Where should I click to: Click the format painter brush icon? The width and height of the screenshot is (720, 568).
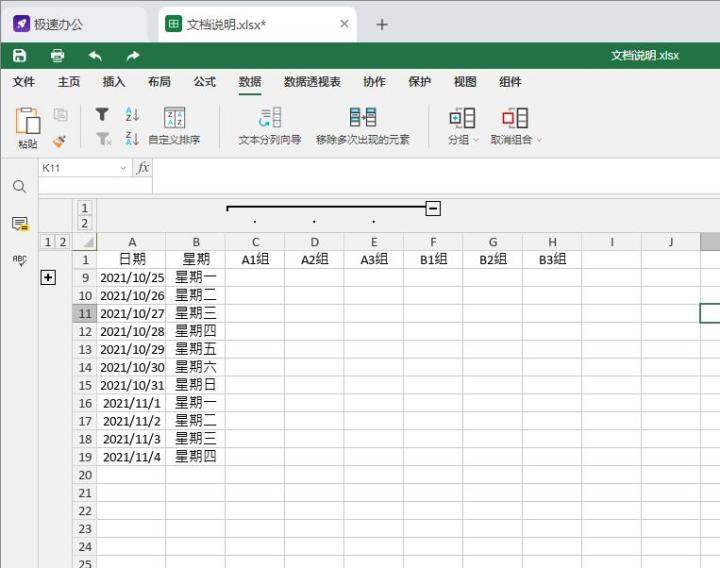click(59, 141)
